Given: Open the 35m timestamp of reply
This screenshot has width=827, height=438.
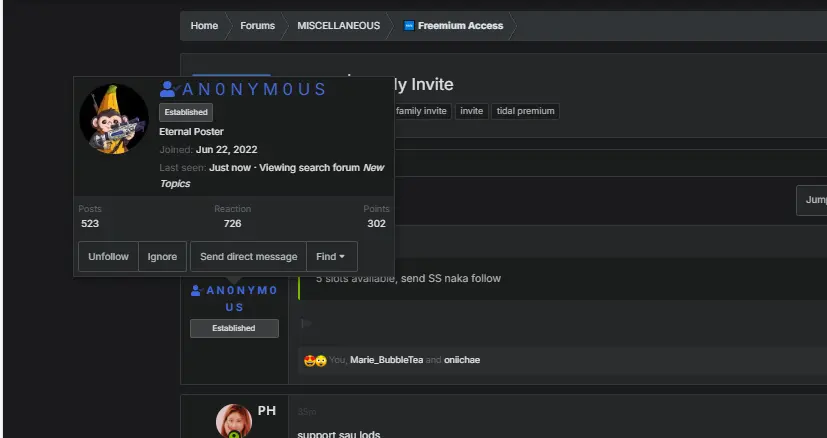Looking at the screenshot, I should click(307, 412).
